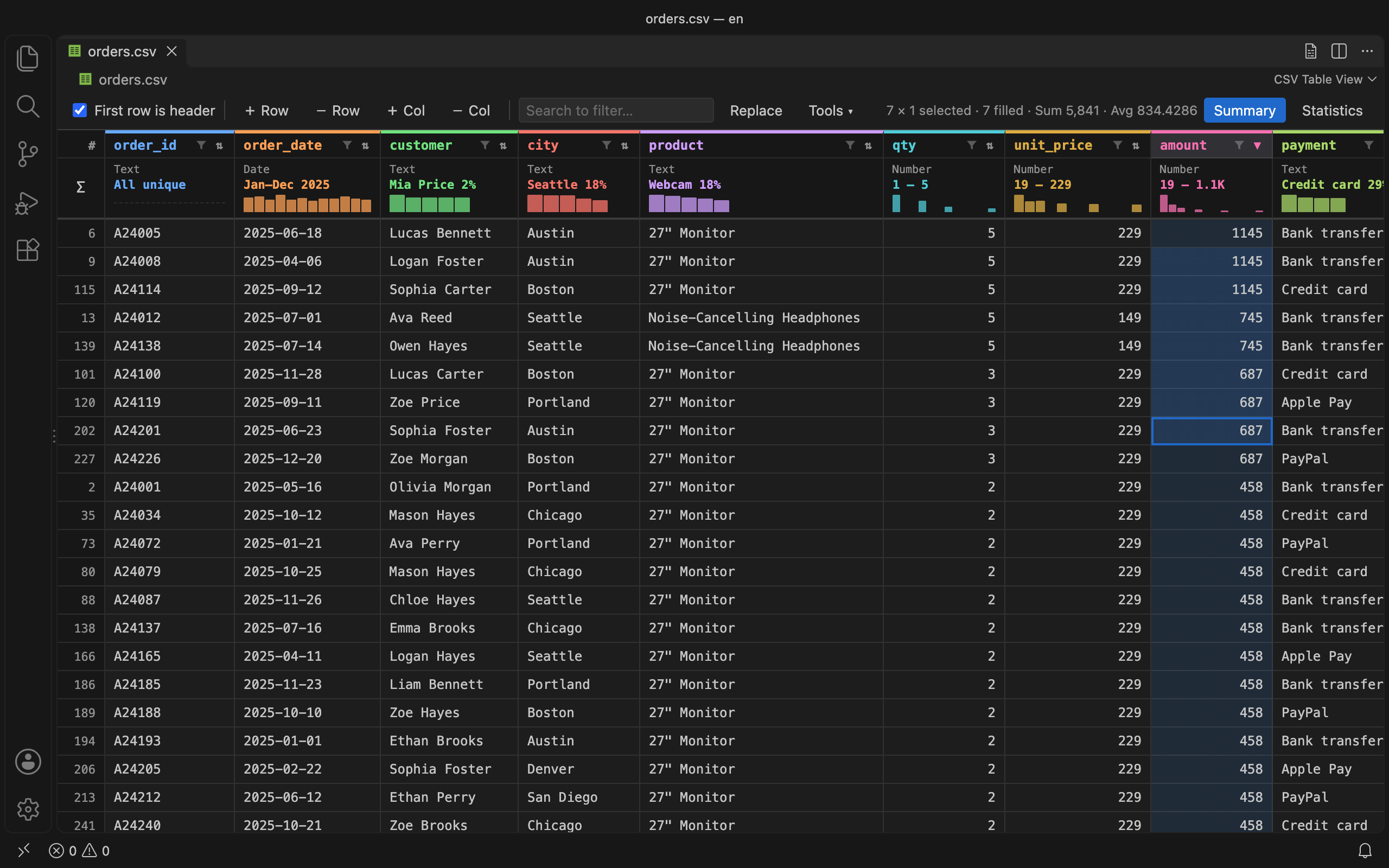Viewport: 1389px width, 868px height.
Task: Click the Noise-Cancelling Headphones cell for Owen Hayes
Action: (761, 346)
